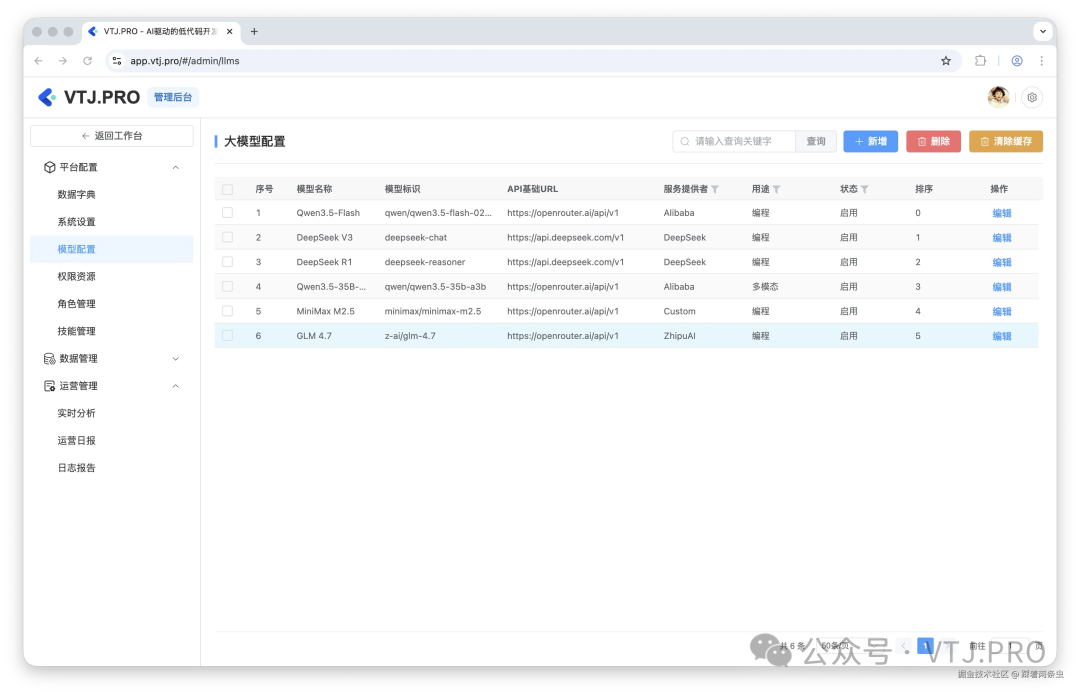Collapse the 运营管理 menu group
Screen dimensions: 1080x695
[x=176, y=386]
